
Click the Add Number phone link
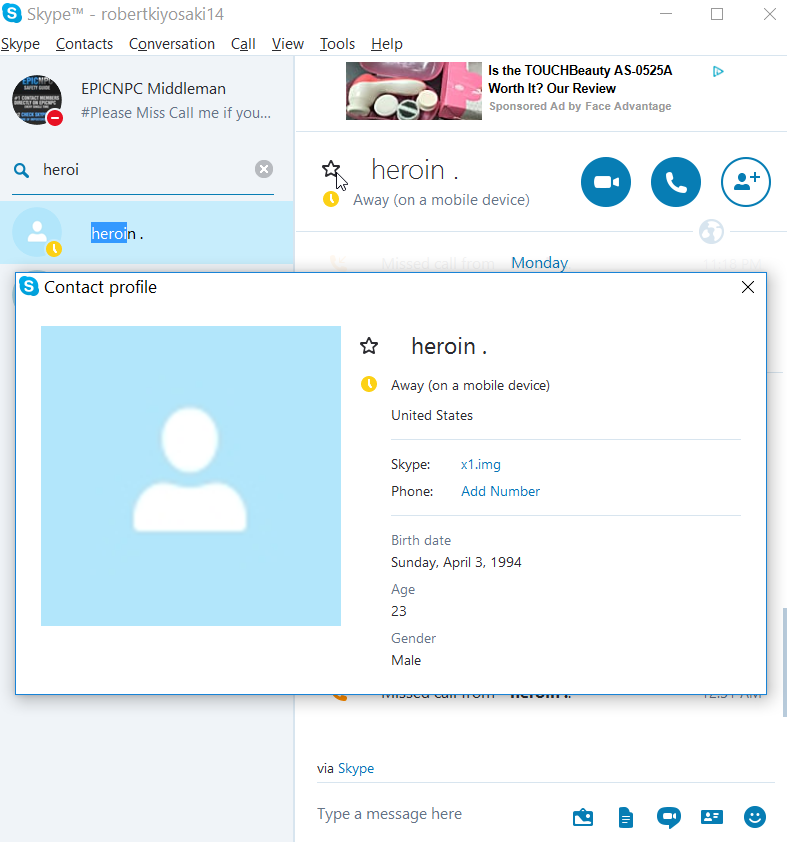point(500,491)
